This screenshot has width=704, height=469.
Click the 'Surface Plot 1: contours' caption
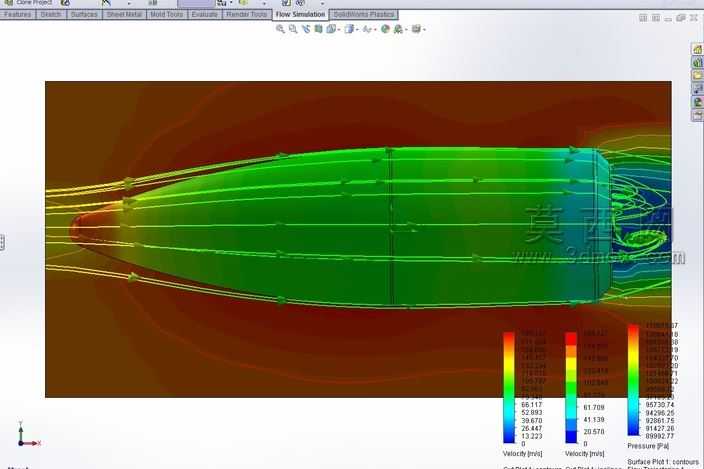[x=663, y=462]
